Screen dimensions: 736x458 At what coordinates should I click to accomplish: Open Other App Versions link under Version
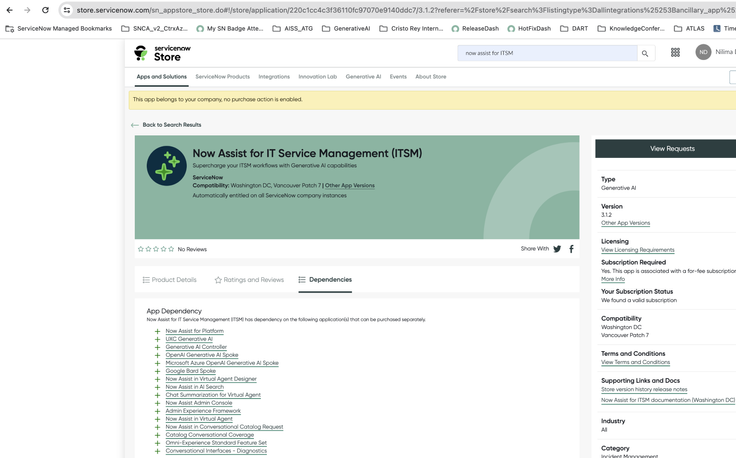coord(625,223)
